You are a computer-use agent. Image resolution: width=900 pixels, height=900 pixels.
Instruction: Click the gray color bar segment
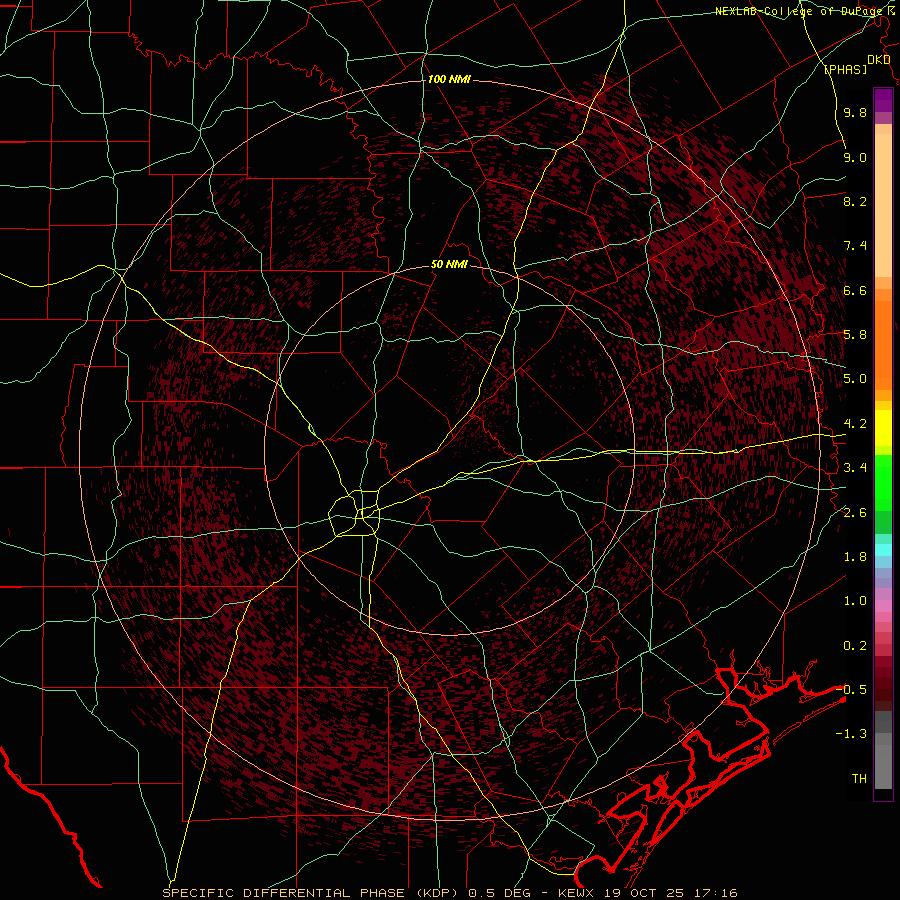pos(883,751)
